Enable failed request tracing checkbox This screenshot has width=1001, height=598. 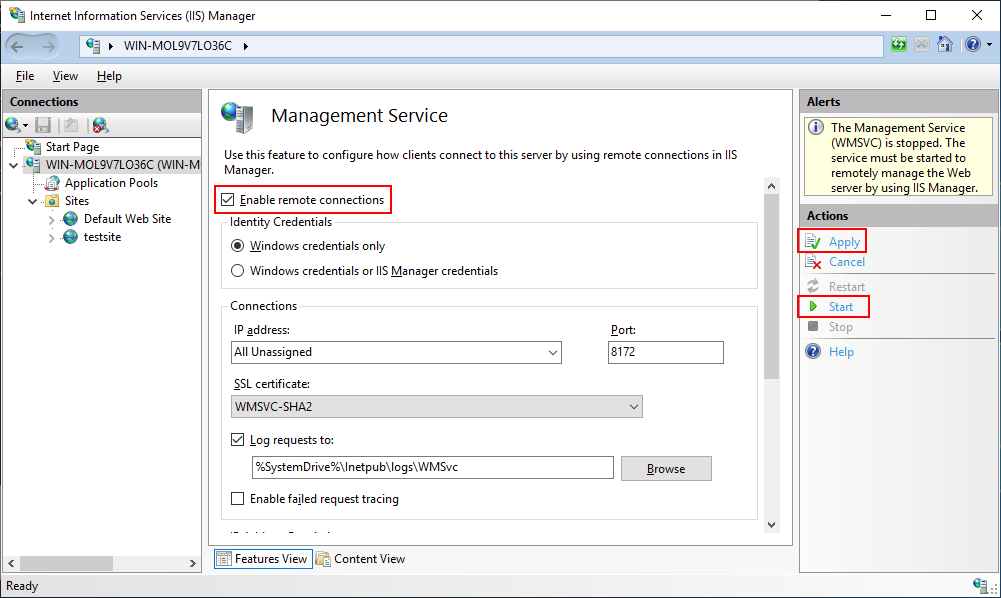click(238, 499)
